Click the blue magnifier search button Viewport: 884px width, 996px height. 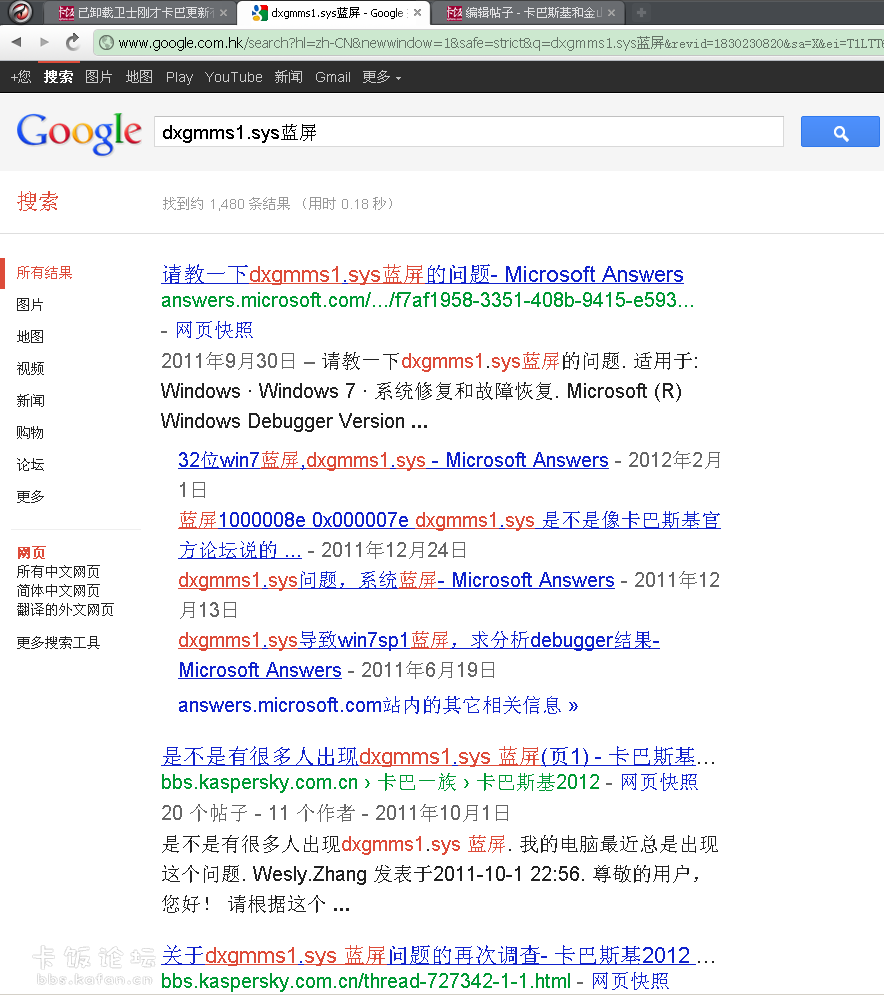click(x=840, y=132)
